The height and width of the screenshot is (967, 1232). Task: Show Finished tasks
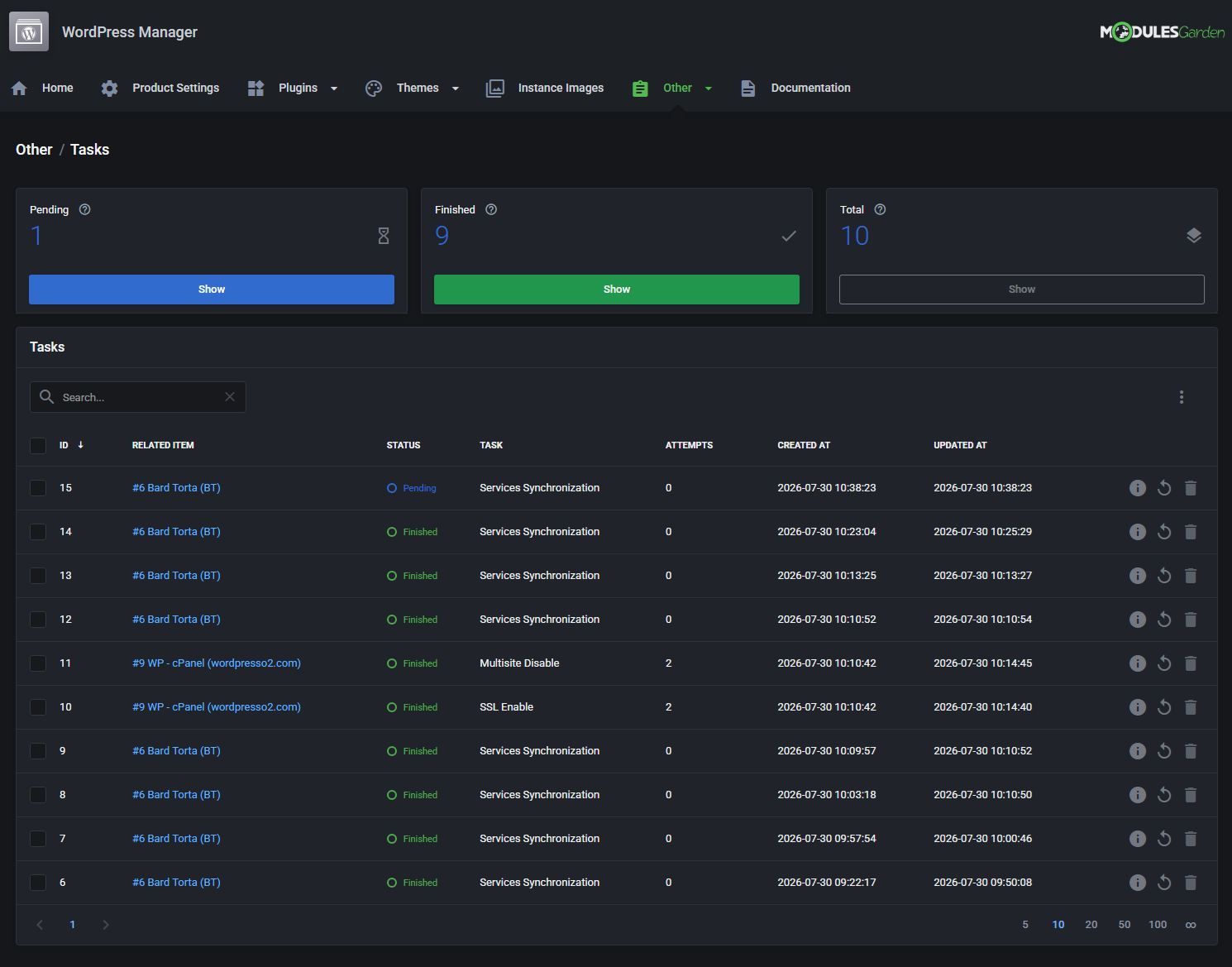617,290
